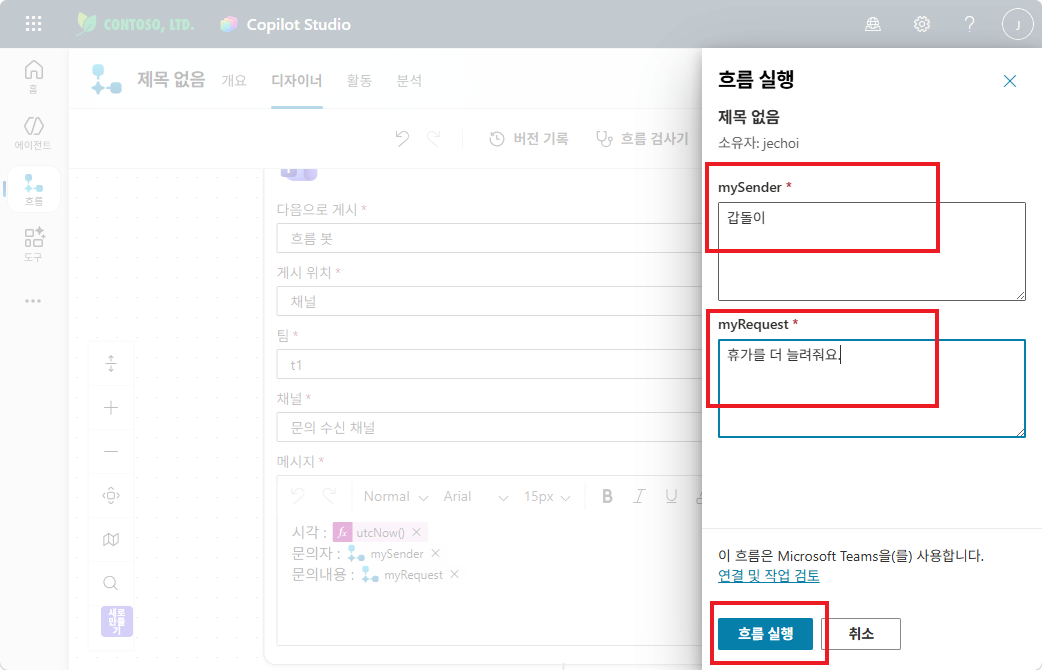This screenshot has width=1042, height=670.
Task: Click the mySender text input field
Action: click(871, 251)
